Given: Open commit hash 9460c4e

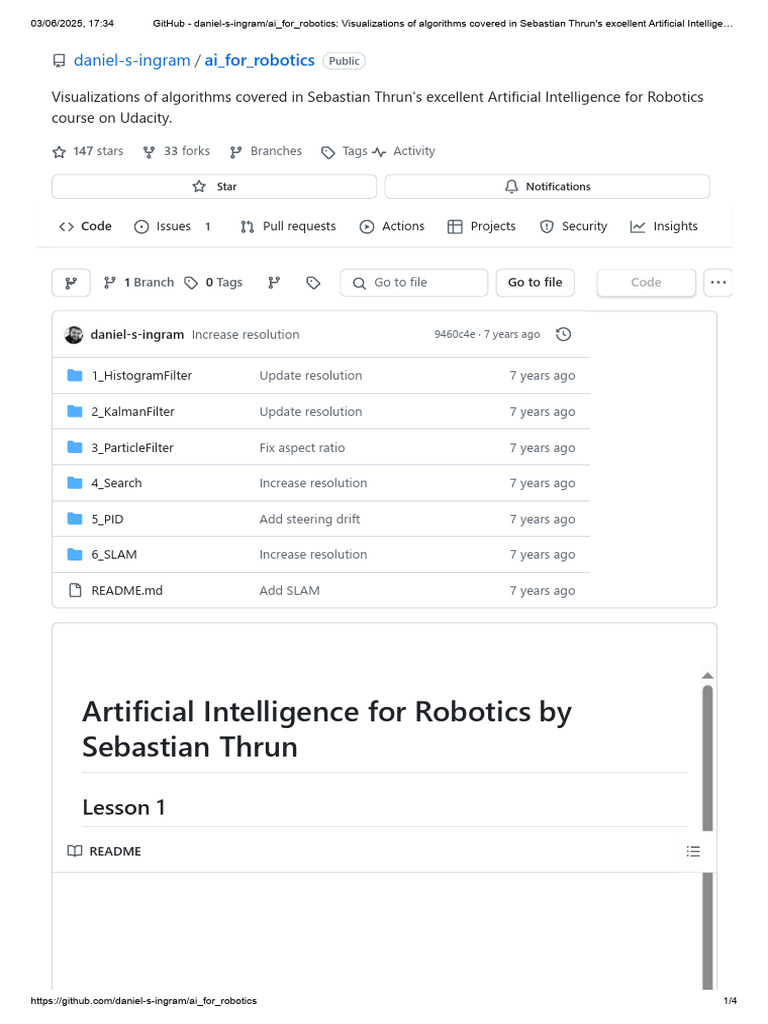Looking at the screenshot, I should click(455, 334).
